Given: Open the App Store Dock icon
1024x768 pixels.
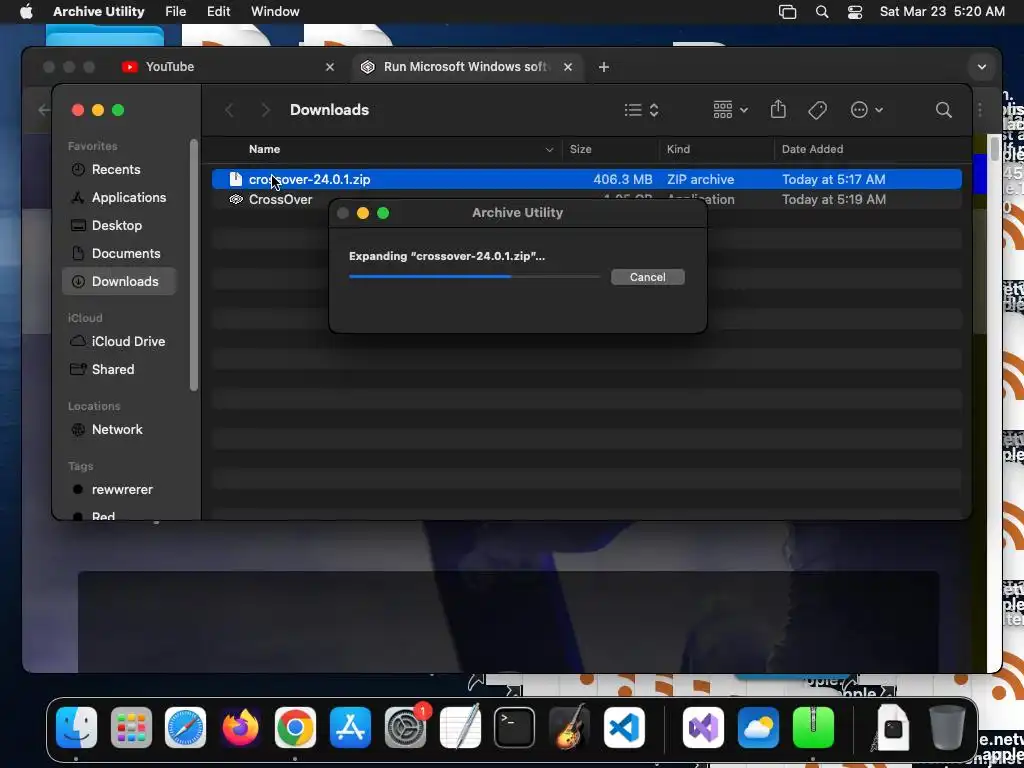Looking at the screenshot, I should point(350,728).
